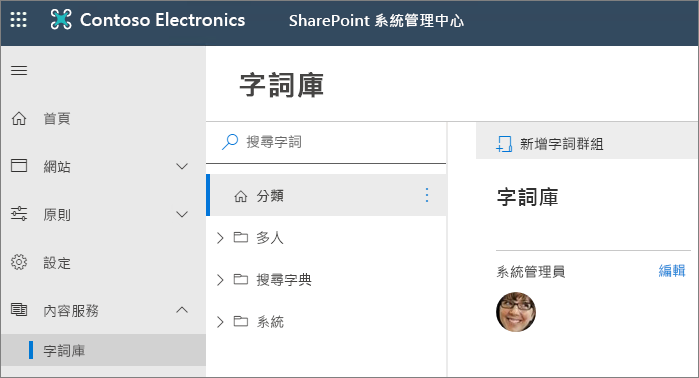
Task: Collapse the navigation with hamburger icon
Action: click(19, 70)
